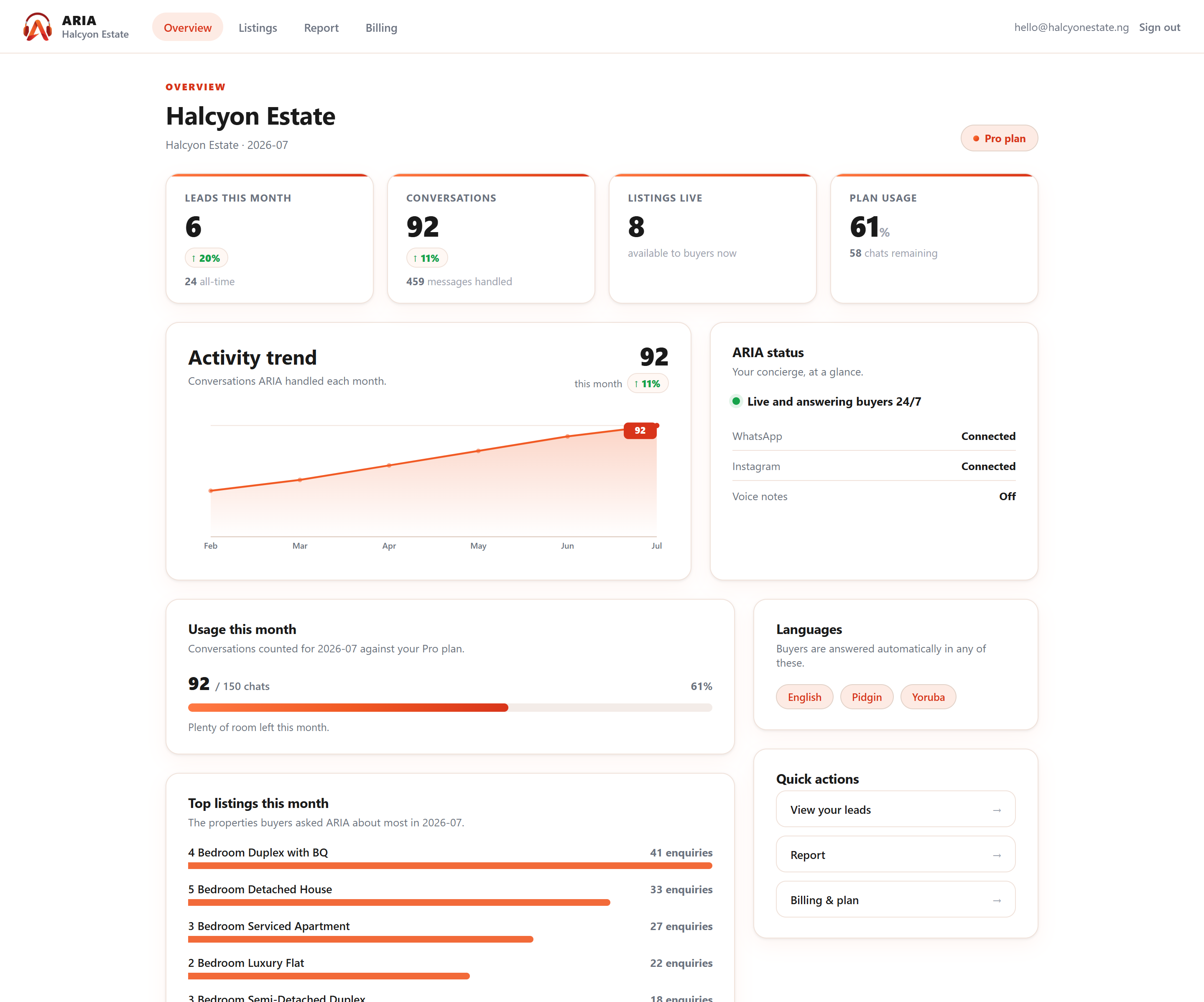Click the Voice notes Off status
The height and width of the screenshot is (1002, 1204).
(1007, 496)
